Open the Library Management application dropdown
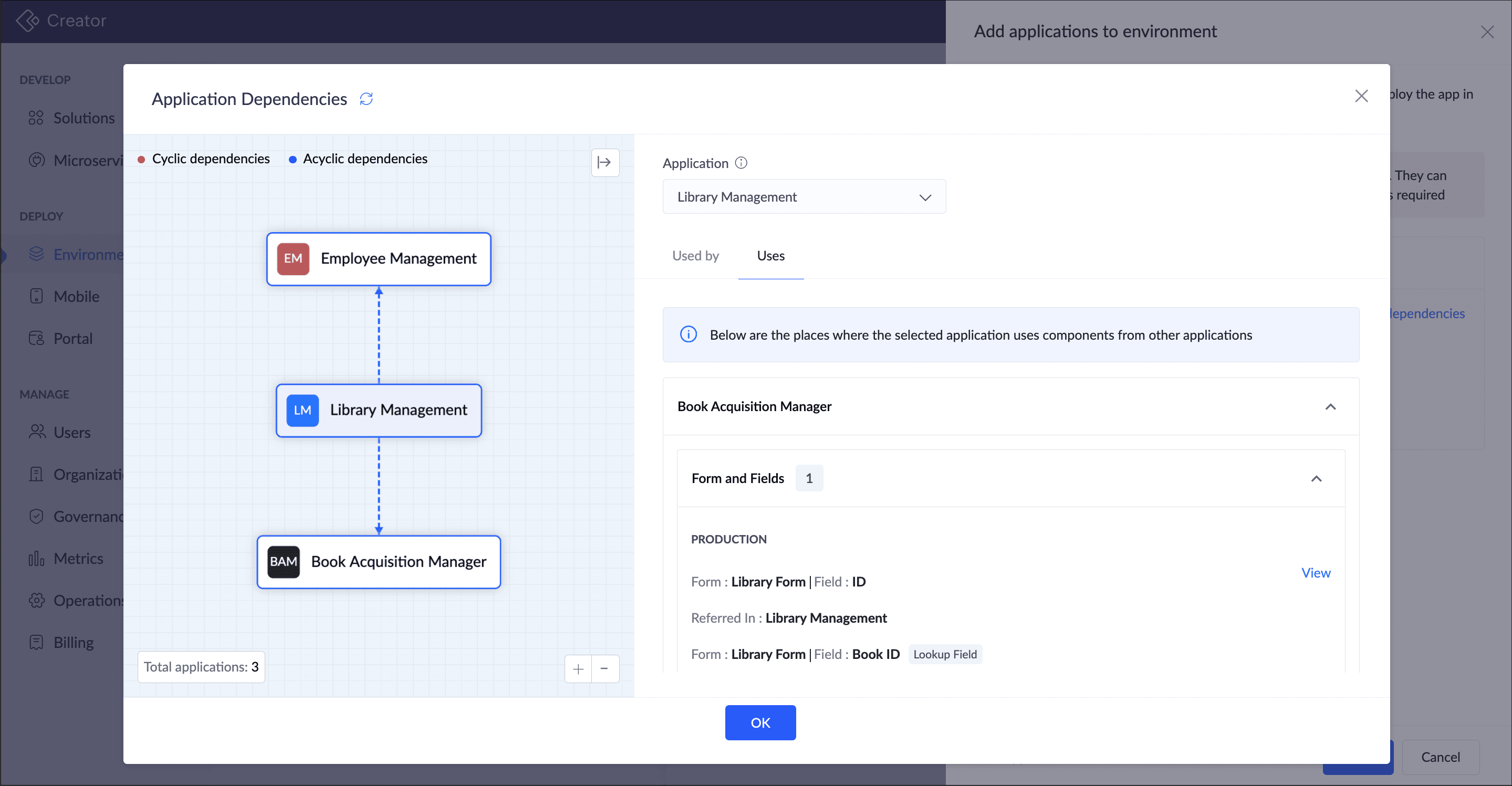Viewport: 1512px width, 786px height. [804, 197]
